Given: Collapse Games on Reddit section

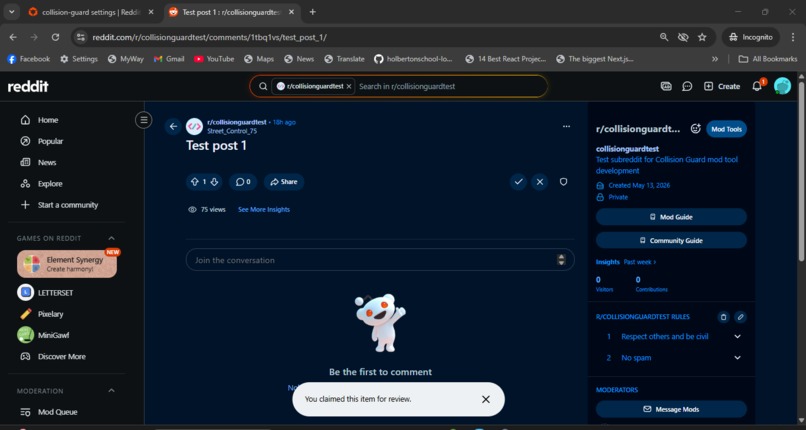Looking at the screenshot, I should (x=112, y=238).
